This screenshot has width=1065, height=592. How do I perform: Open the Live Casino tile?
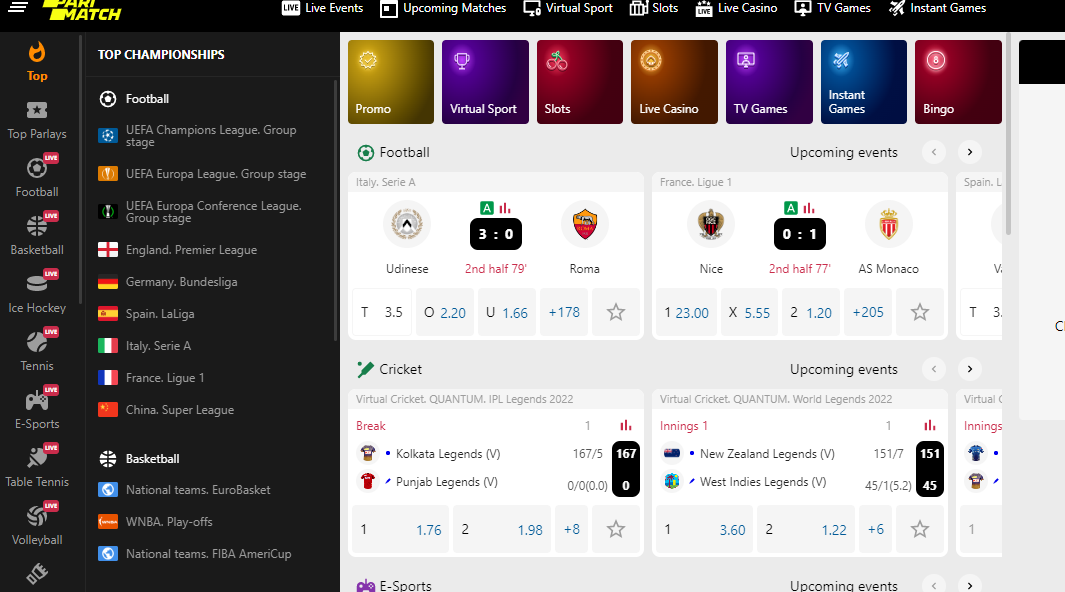click(x=674, y=82)
